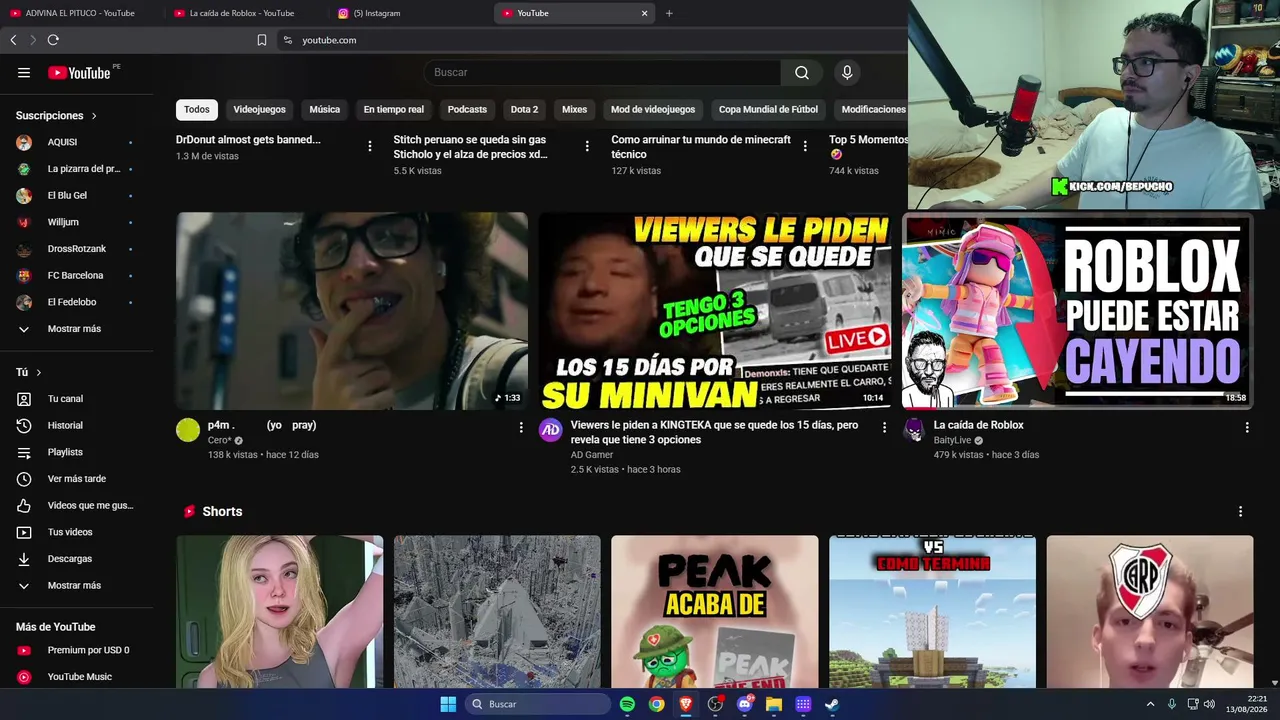Play the La caída de Roblox thumbnail
Viewport: 1280px width, 720px height.
(x=1077, y=311)
